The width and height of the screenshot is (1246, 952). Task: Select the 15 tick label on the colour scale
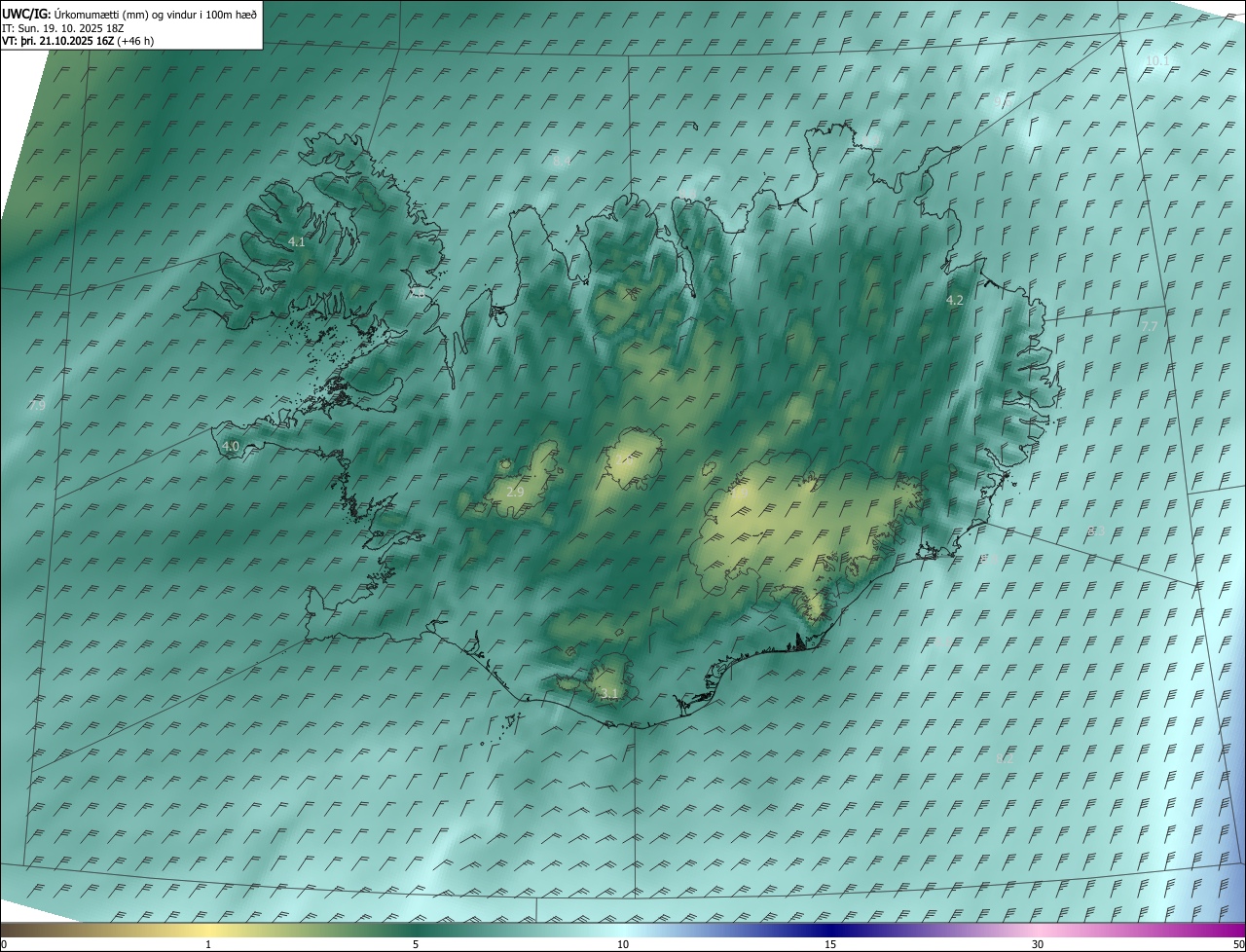[830, 945]
